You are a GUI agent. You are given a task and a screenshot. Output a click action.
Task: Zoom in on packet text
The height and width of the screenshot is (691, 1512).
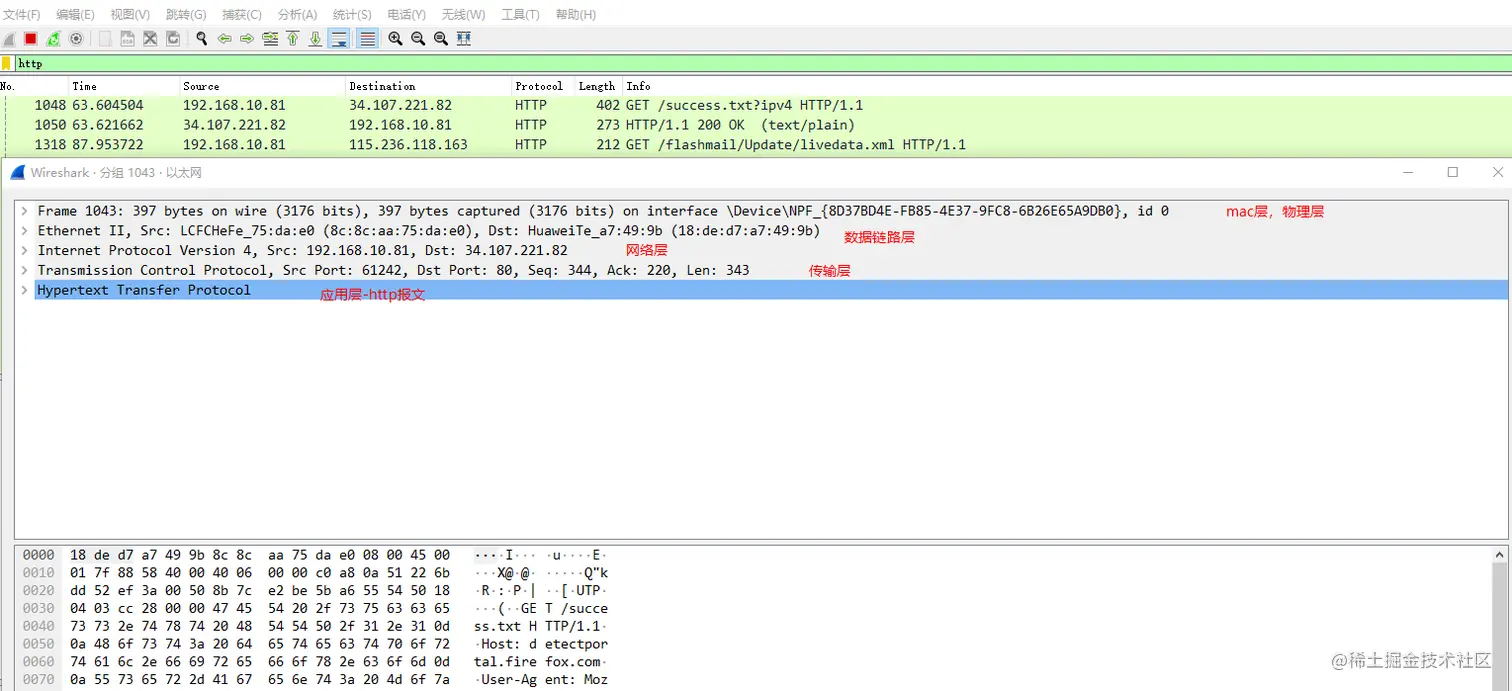(x=396, y=39)
